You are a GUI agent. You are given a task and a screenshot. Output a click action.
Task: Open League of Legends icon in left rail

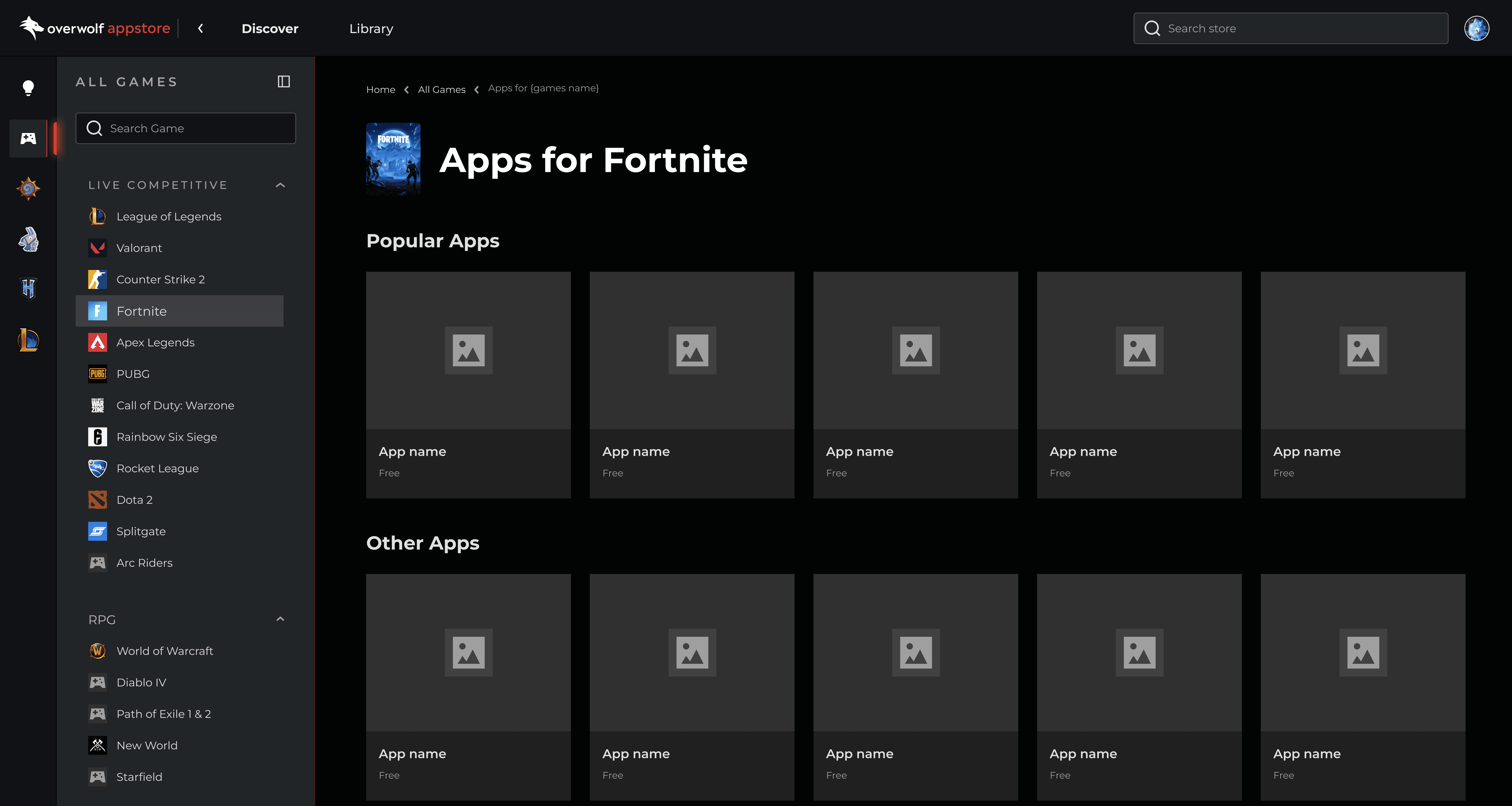point(28,340)
